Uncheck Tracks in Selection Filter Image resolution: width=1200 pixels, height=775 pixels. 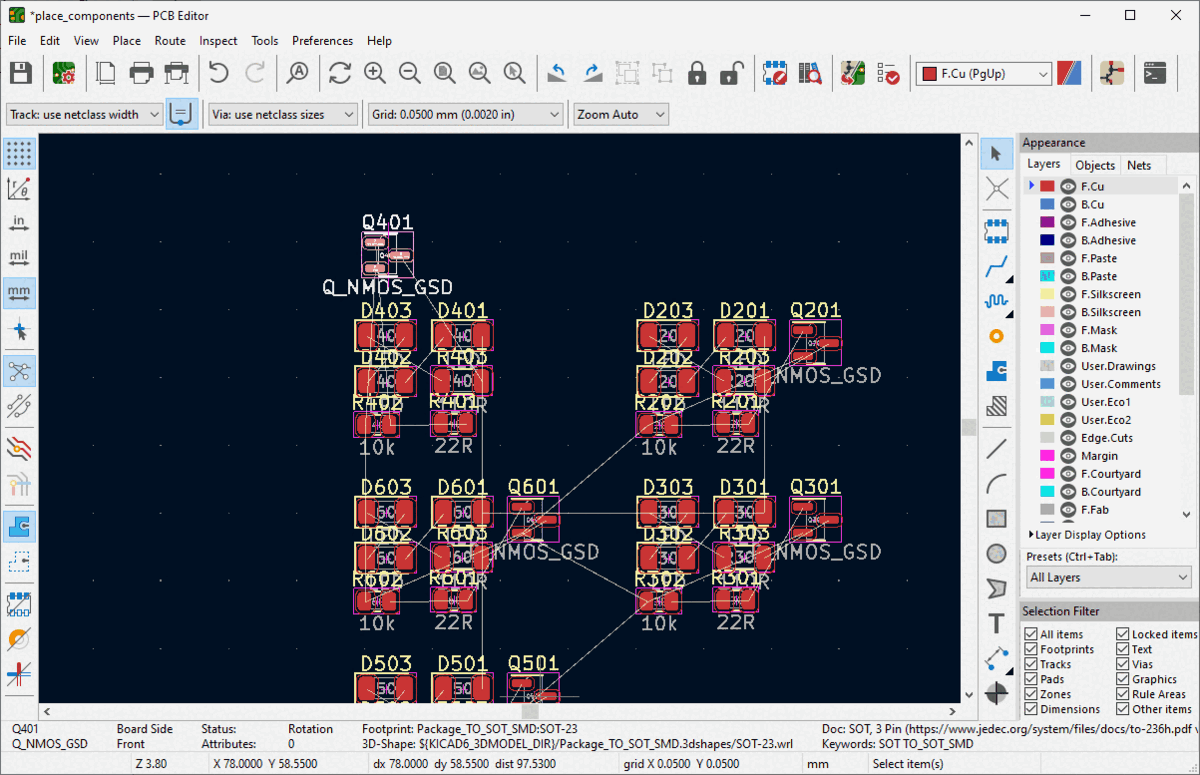click(x=1032, y=664)
